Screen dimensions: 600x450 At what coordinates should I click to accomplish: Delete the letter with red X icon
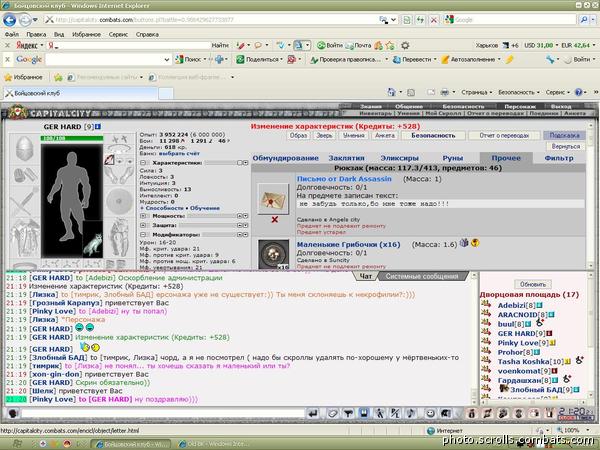tap(274, 220)
